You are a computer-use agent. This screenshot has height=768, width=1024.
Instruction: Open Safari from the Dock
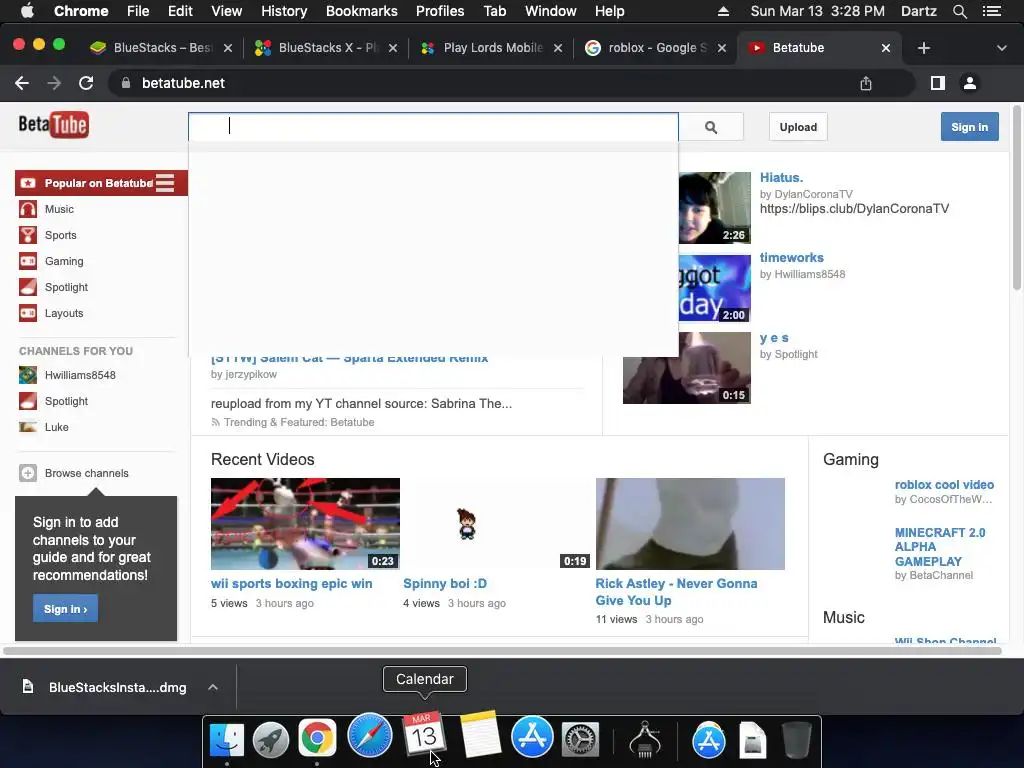click(370, 737)
